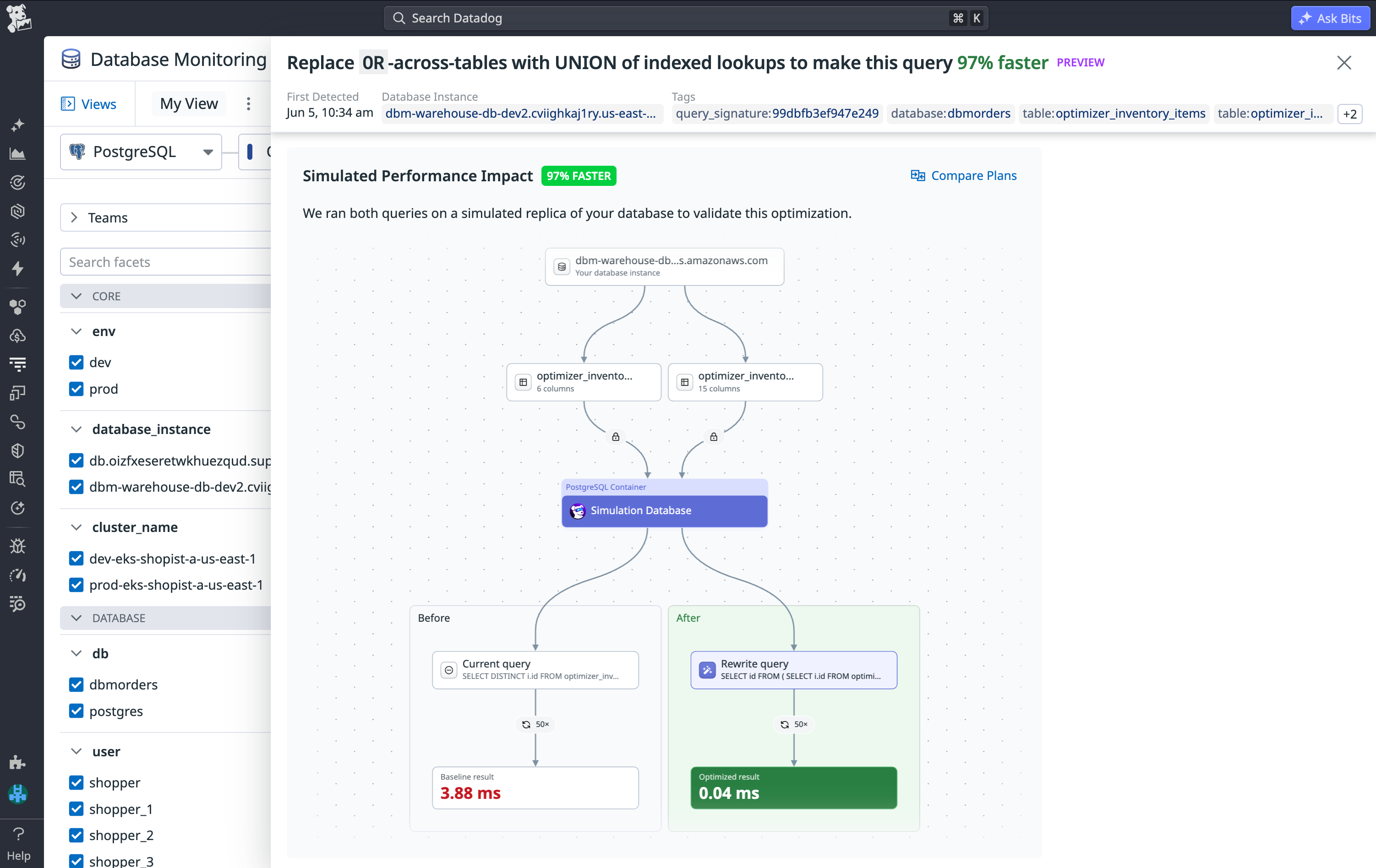Open the three hexagons sidebar icon

[18, 307]
